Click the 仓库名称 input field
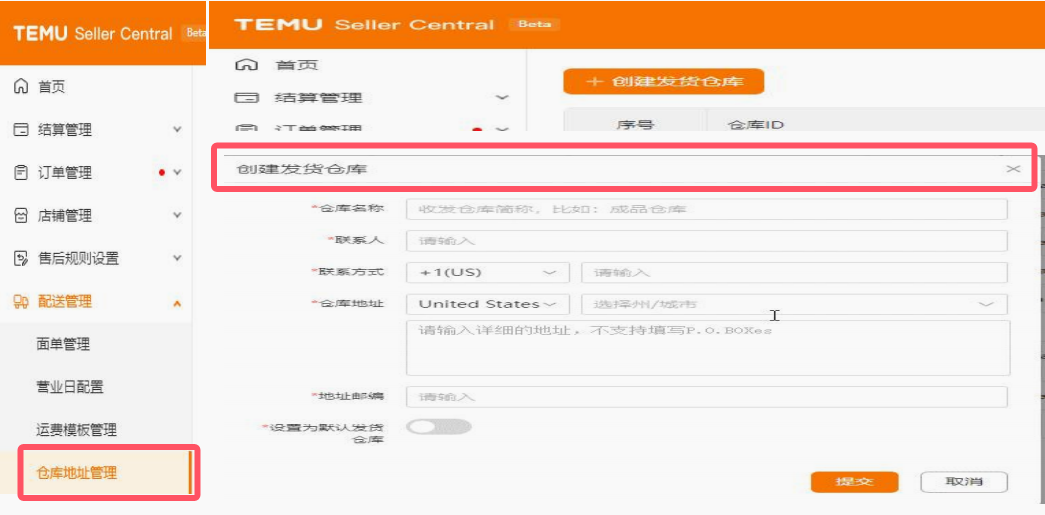Screen dimensions: 1045x515 706,209
